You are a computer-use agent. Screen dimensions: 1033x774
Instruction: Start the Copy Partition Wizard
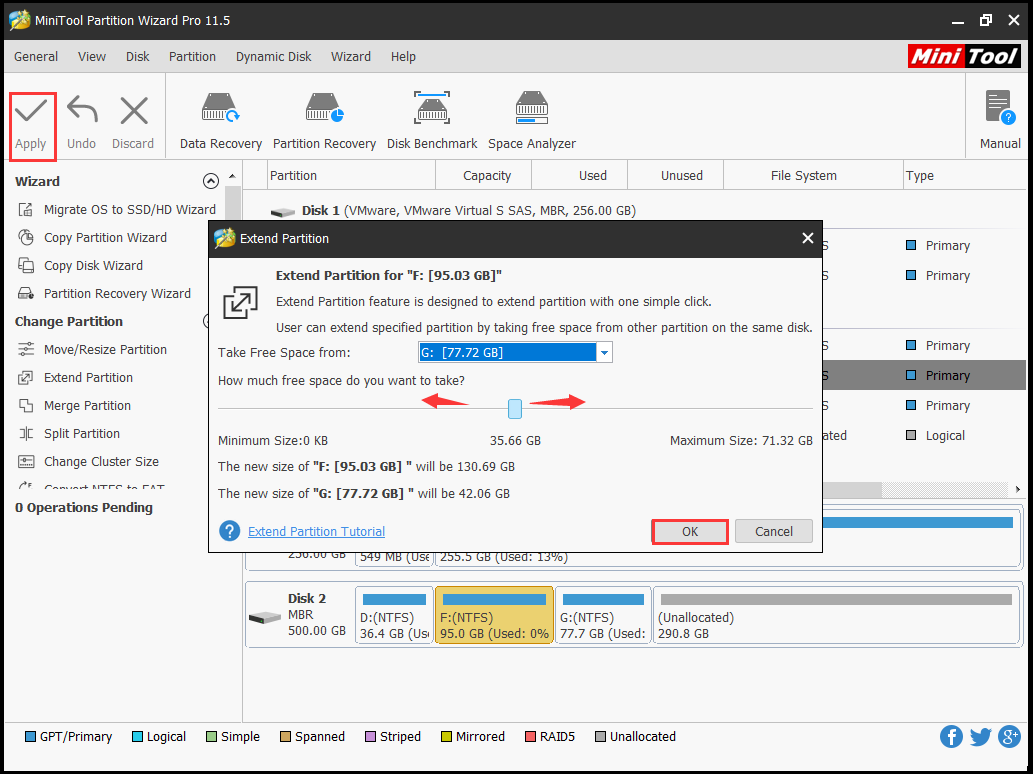[x=92, y=238]
